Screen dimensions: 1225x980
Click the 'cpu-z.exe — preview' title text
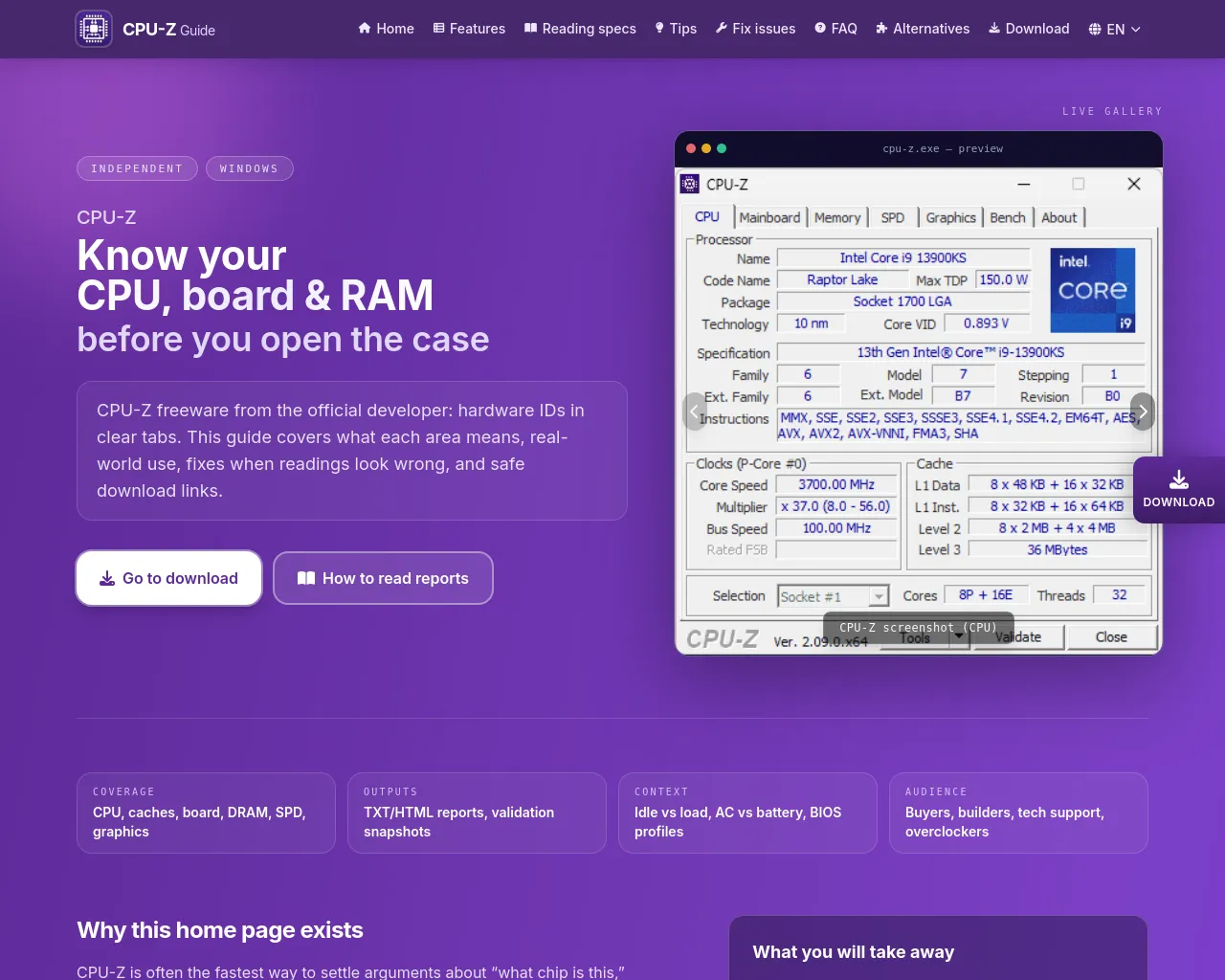point(943,149)
